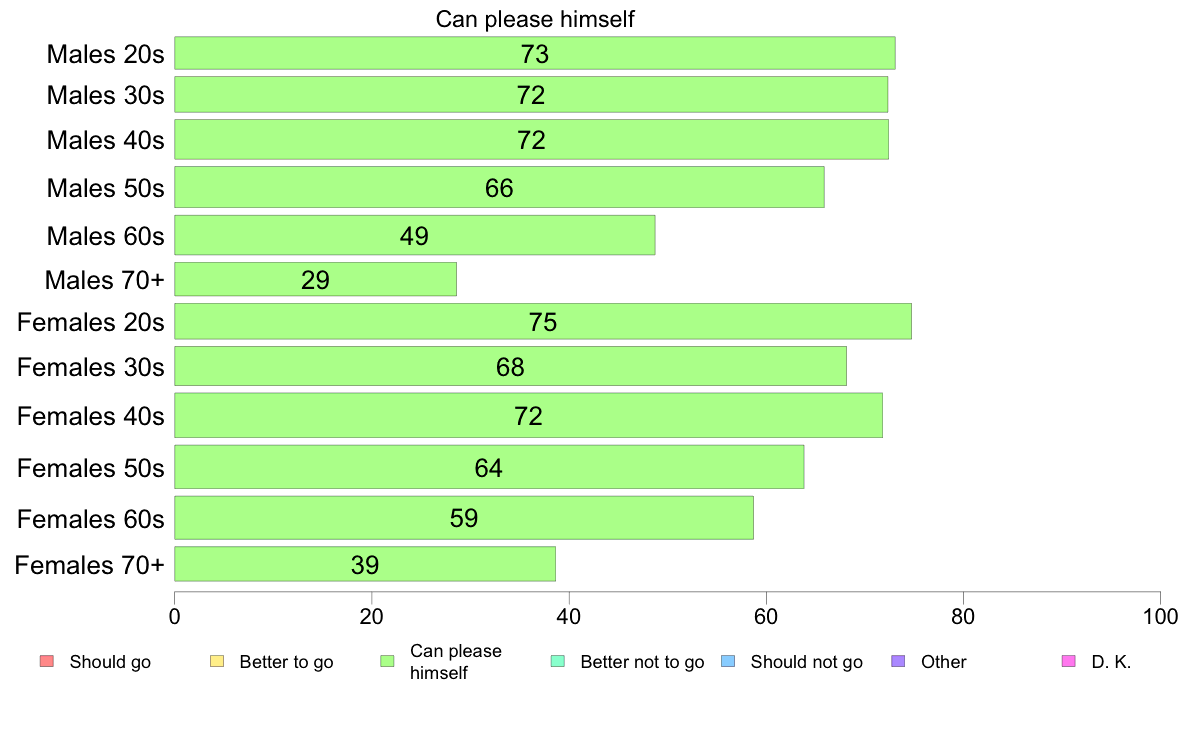Click the red Should go legend swatch
This screenshot has width=1188, height=736.
(x=47, y=661)
